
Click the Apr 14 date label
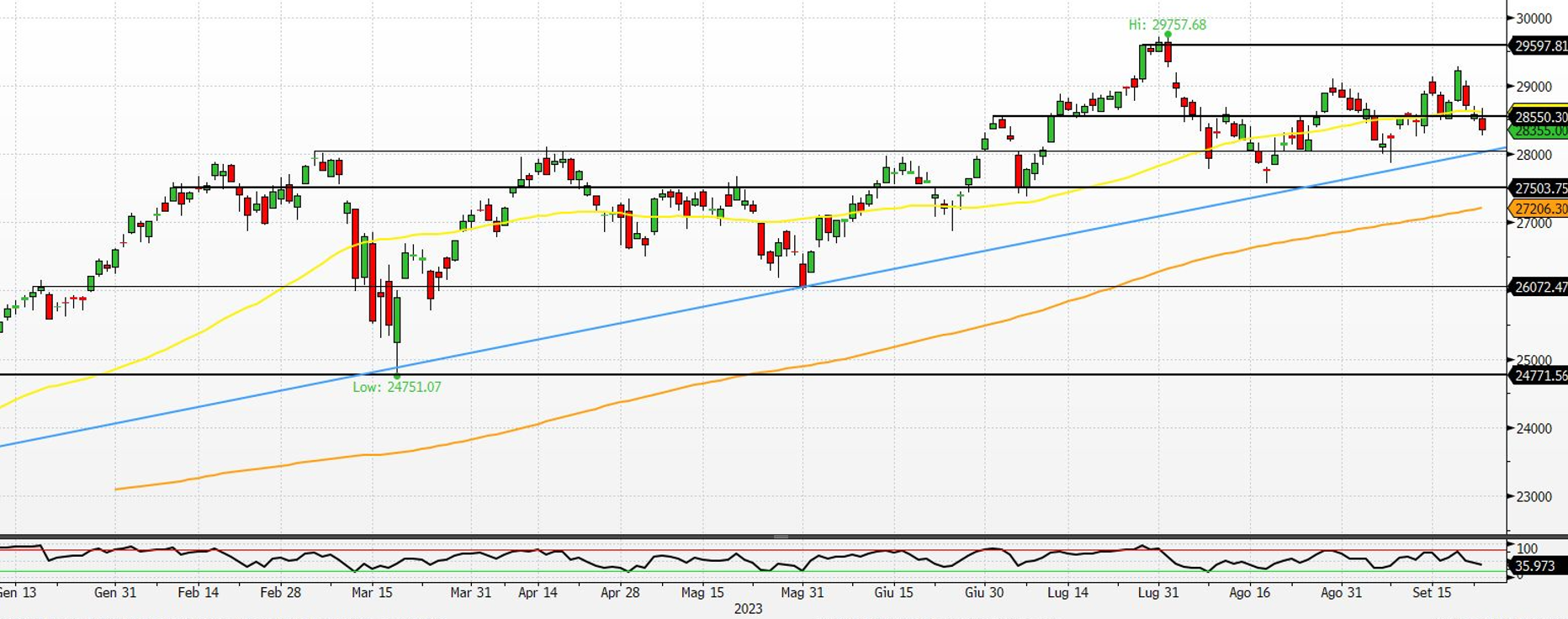[538, 592]
